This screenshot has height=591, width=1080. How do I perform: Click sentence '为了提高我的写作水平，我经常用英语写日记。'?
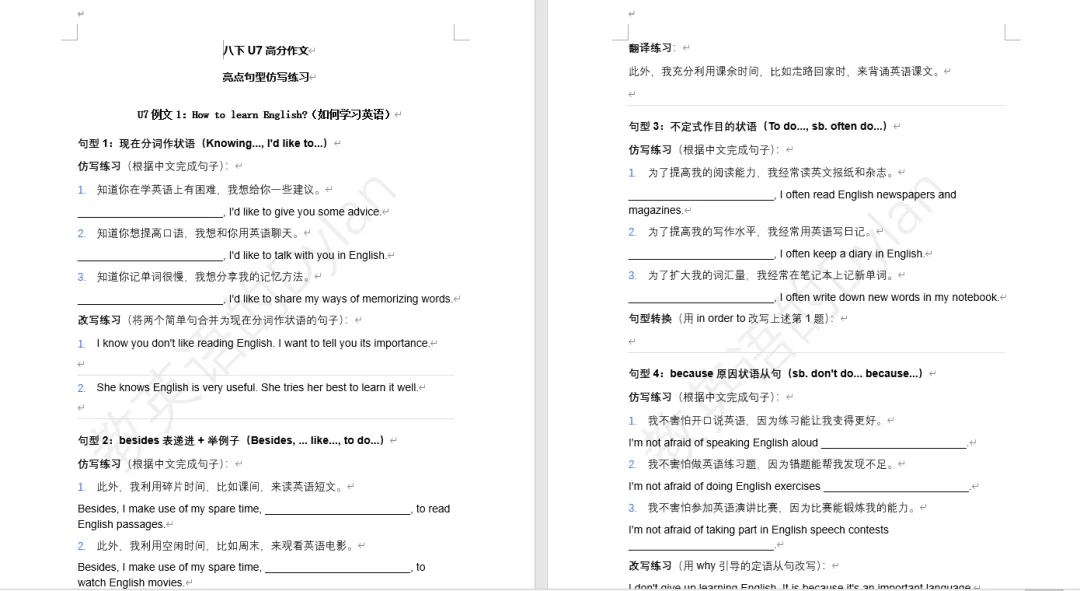(x=760, y=231)
